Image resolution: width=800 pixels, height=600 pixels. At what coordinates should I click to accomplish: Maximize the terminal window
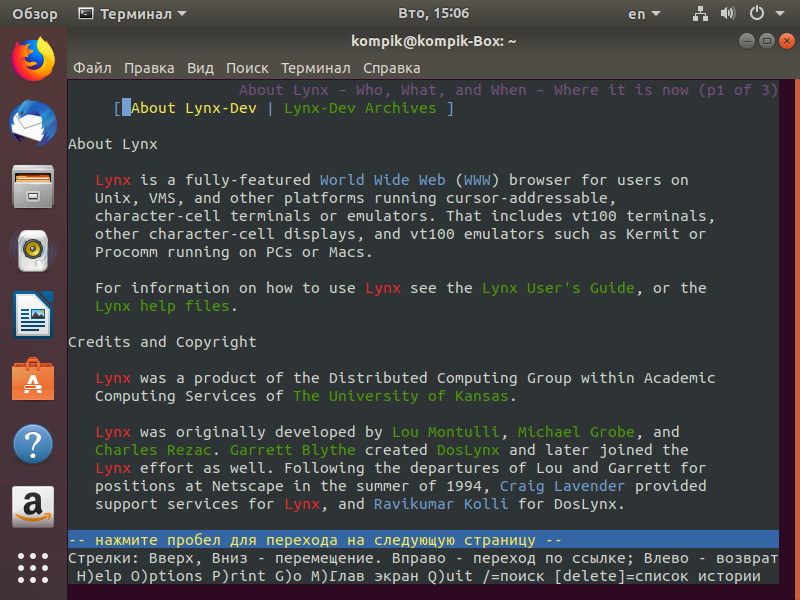(766, 41)
